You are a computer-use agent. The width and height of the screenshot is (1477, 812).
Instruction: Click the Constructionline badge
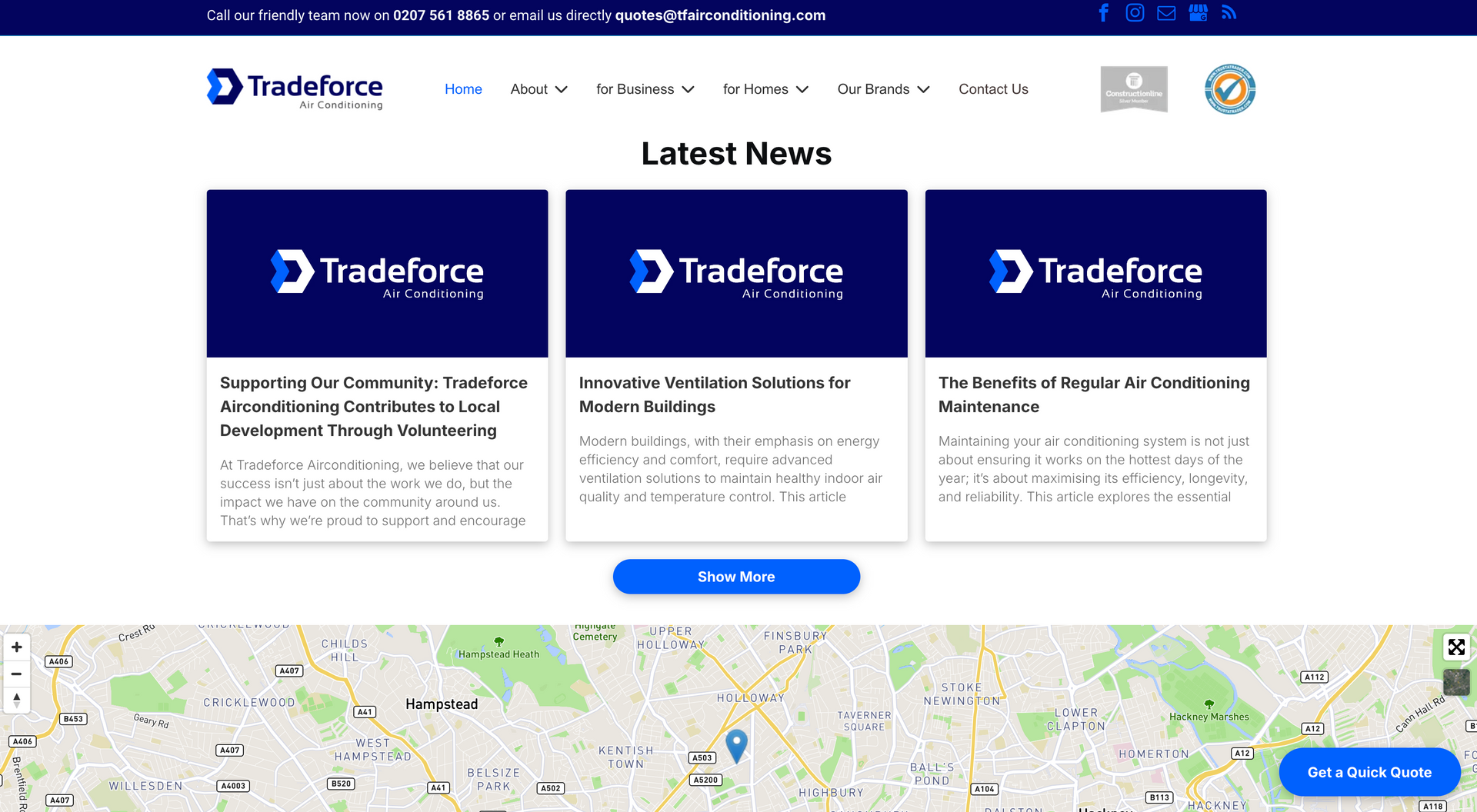click(x=1134, y=89)
